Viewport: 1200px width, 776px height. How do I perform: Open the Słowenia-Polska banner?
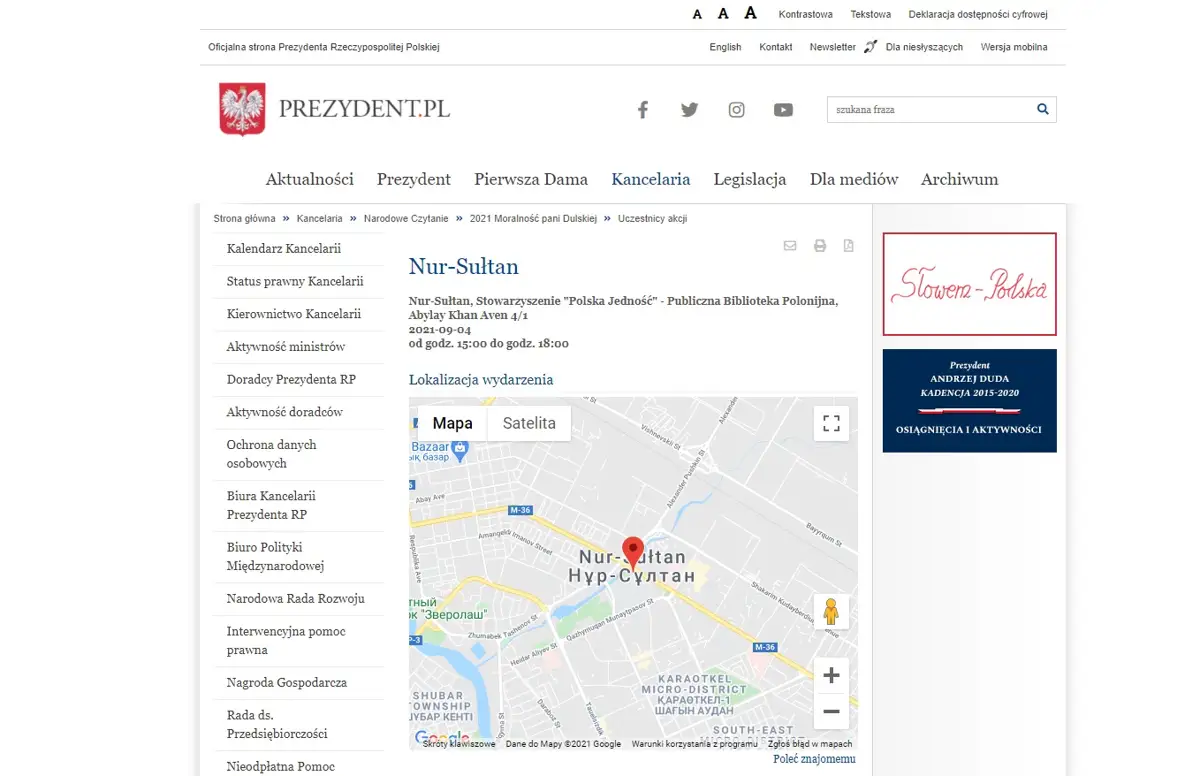click(969, 284)
